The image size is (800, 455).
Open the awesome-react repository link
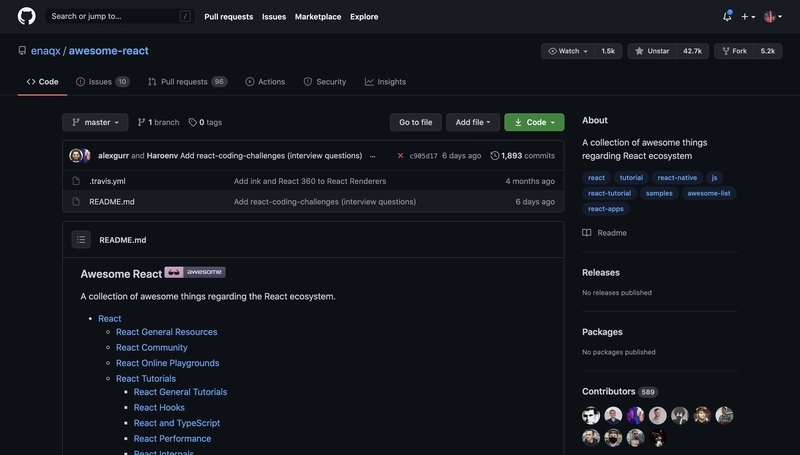[x=109, y=51]
